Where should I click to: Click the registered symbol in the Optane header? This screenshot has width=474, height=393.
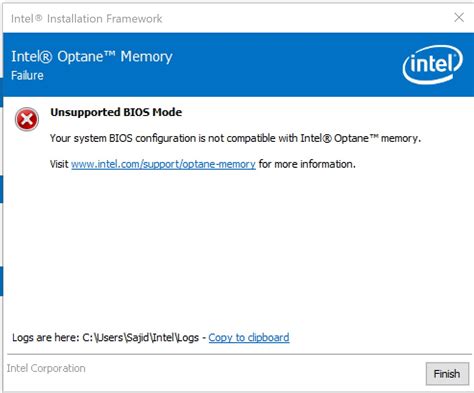(x=46, y=57)
